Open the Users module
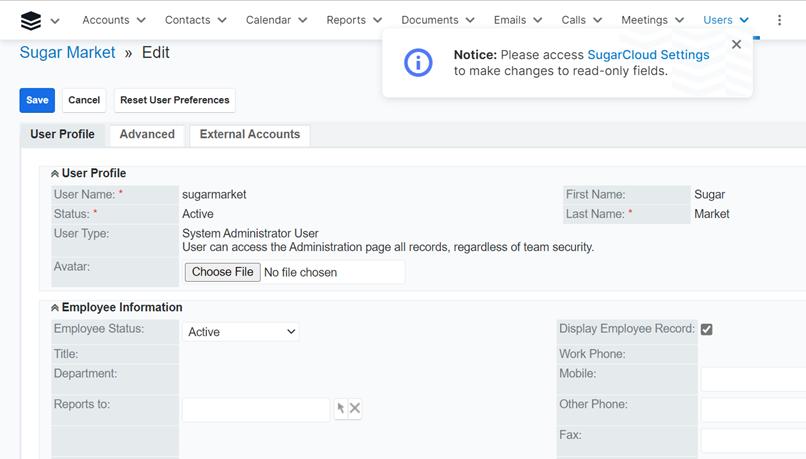Screen dimensions: 806x459 tap(718, 20)
